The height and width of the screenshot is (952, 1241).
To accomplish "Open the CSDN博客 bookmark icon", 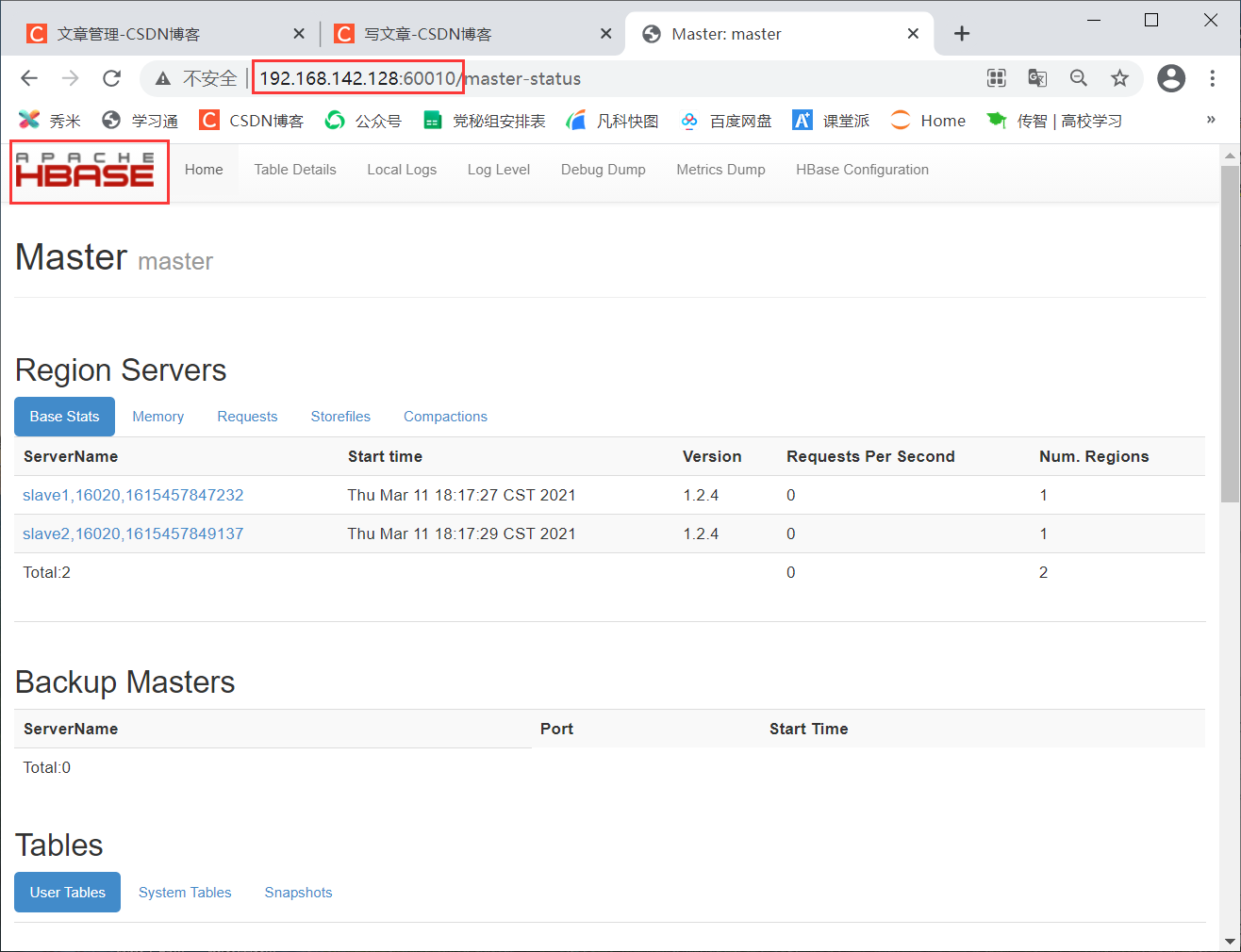I will tap(208, 121).
